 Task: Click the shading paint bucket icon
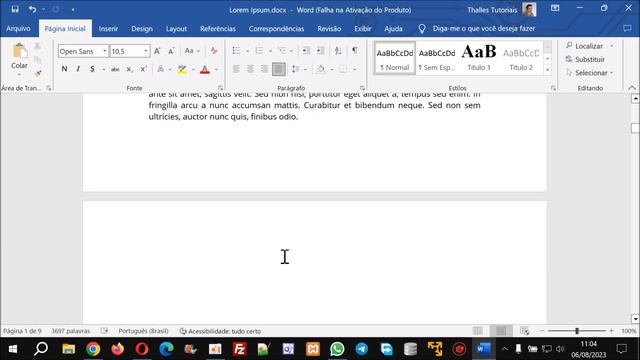click(x=321, y=69)
